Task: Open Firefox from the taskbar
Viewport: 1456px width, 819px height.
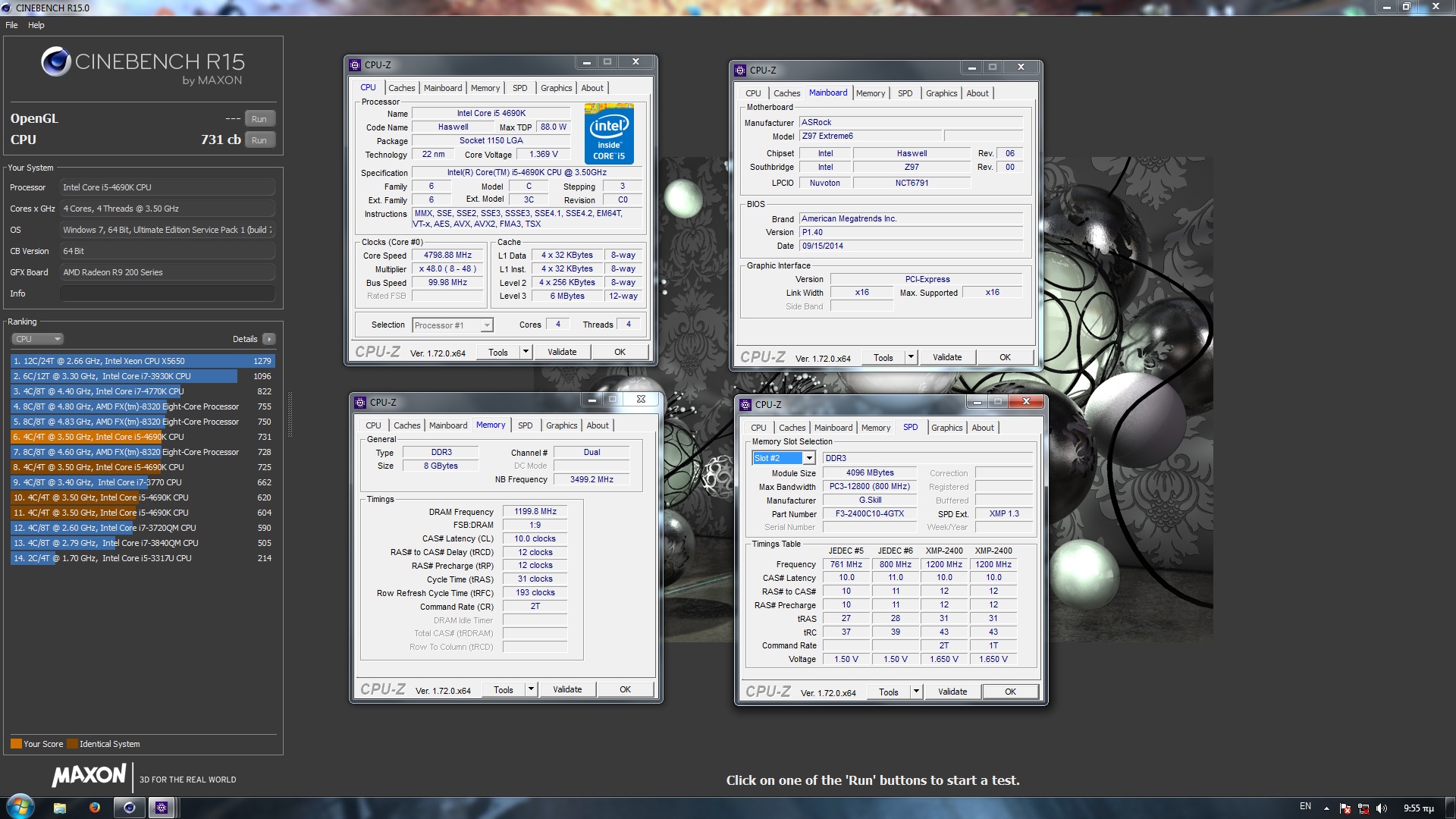Action: [x=94, y=808]
